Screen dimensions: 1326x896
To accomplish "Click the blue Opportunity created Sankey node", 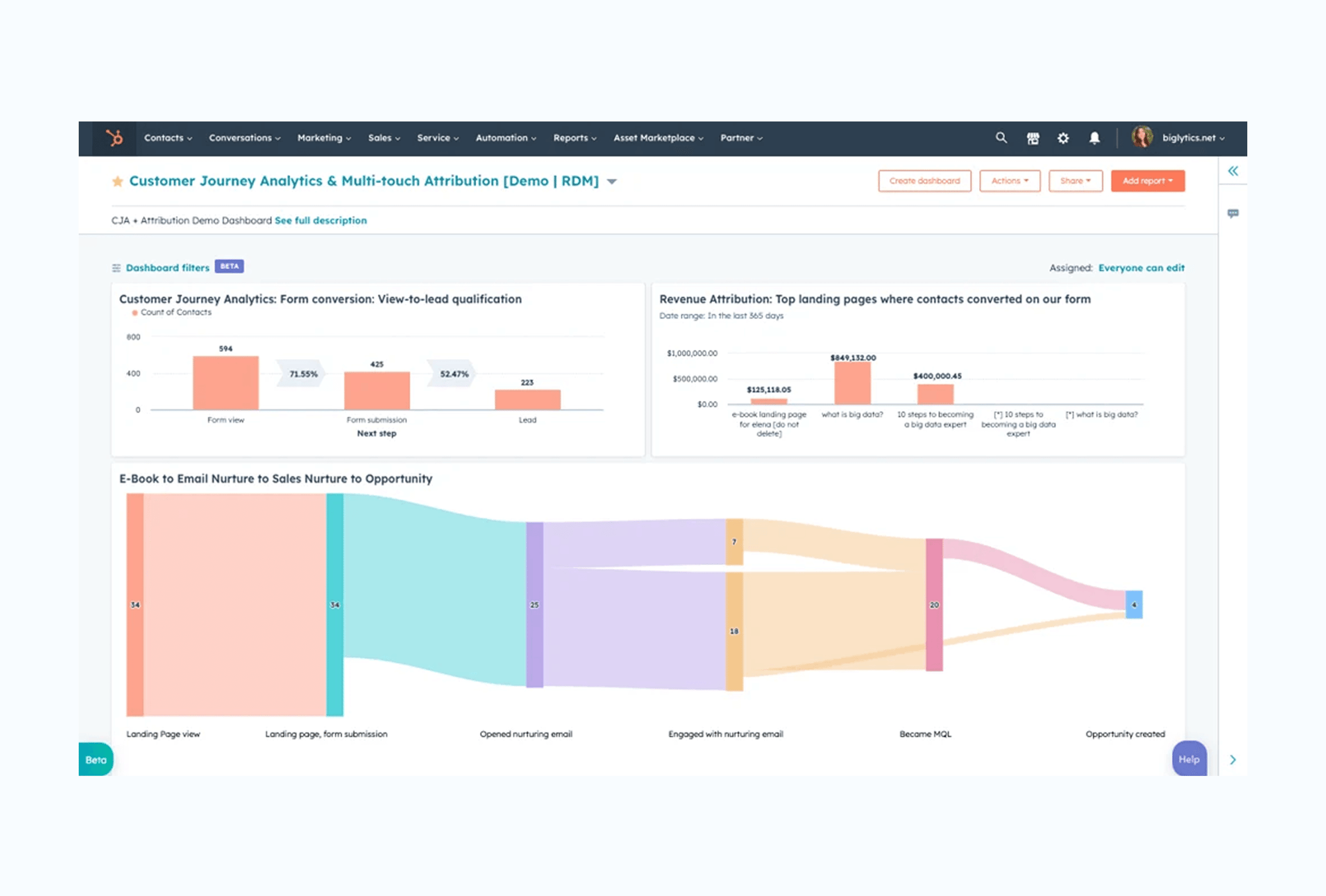I will (x=1134, y=604).
